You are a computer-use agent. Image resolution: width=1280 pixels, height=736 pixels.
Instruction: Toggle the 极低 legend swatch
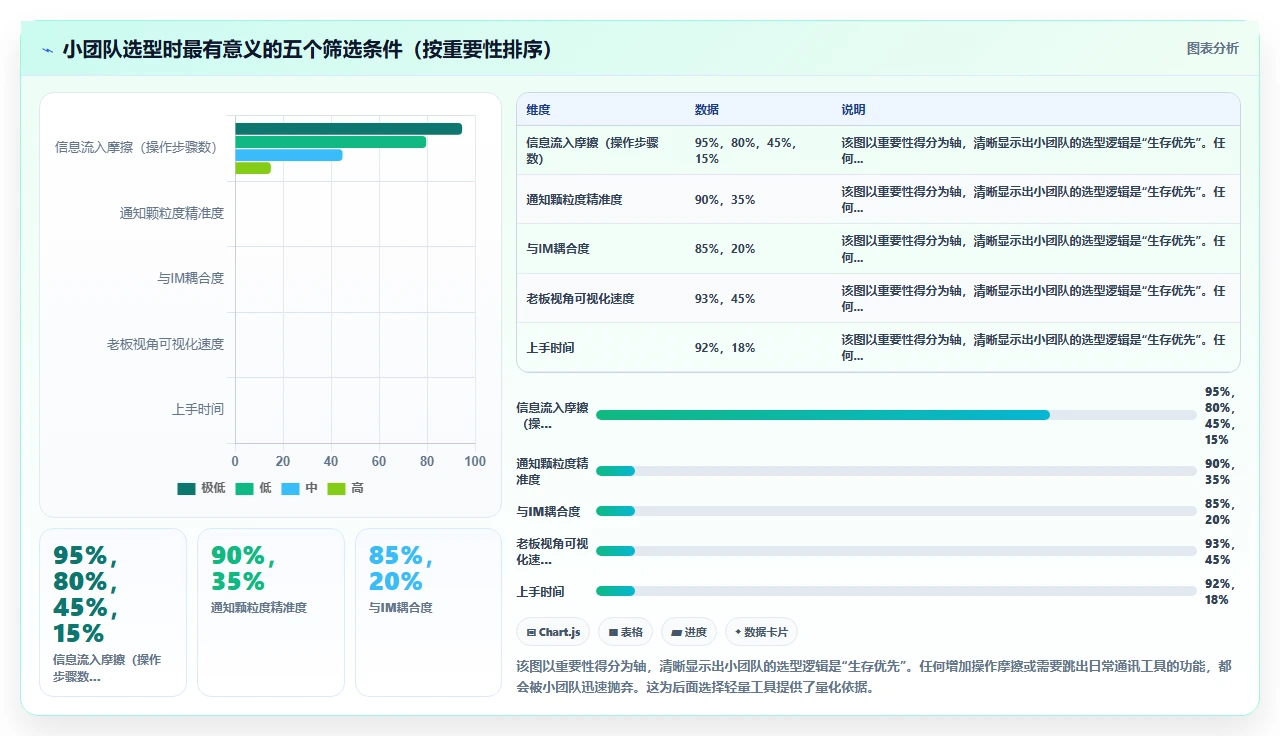[x=187, y=488]
